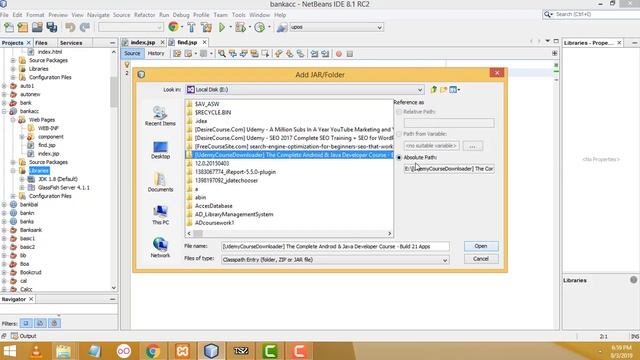Click the History view button
The height and width of the screenshot is (360, 640).
pyautogui.click(x=156, y=53)
